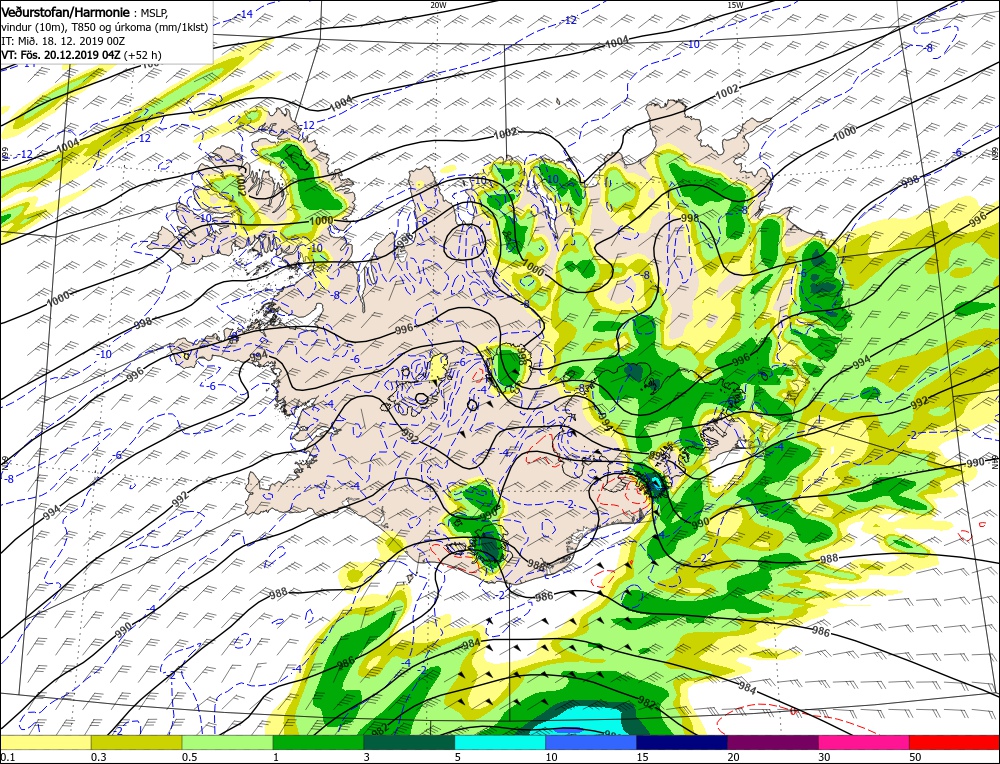Click the dark green 3–5 legend swatch
The height and width of the screenshot is (764, 1000).
[409, 742]
